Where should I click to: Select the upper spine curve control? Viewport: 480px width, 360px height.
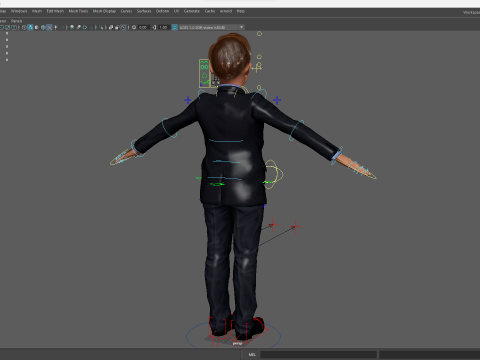(227, 141)
